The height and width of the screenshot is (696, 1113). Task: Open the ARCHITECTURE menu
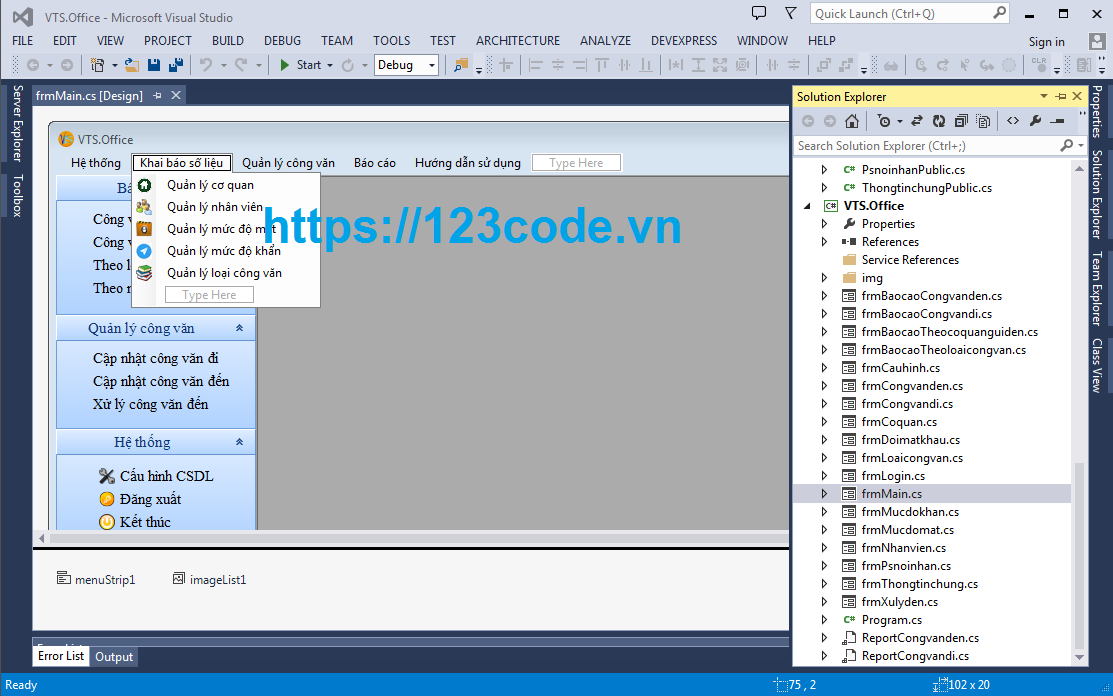point(517,40)
